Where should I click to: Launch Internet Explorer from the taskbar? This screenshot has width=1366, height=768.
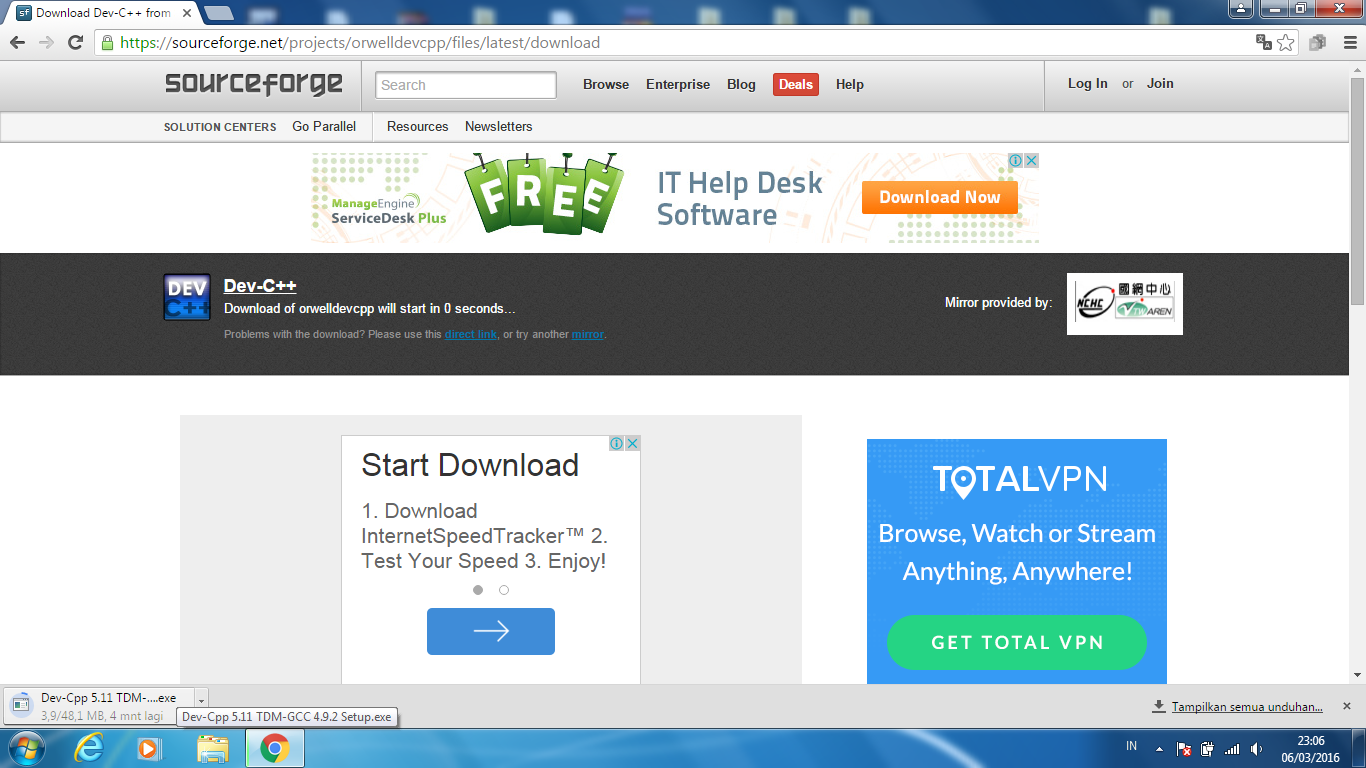point(89,748)
